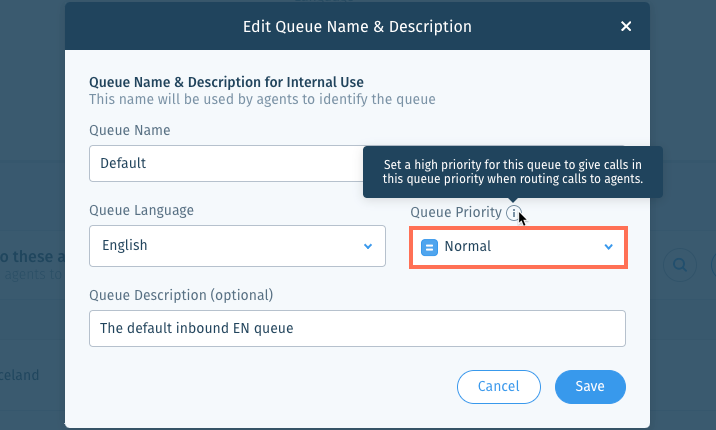The width and height of the screenshot is (716, 430).
Task: Click the dialog title Edit Queue Name & Description
Action: pyautogui.click(x=357, y=26)
